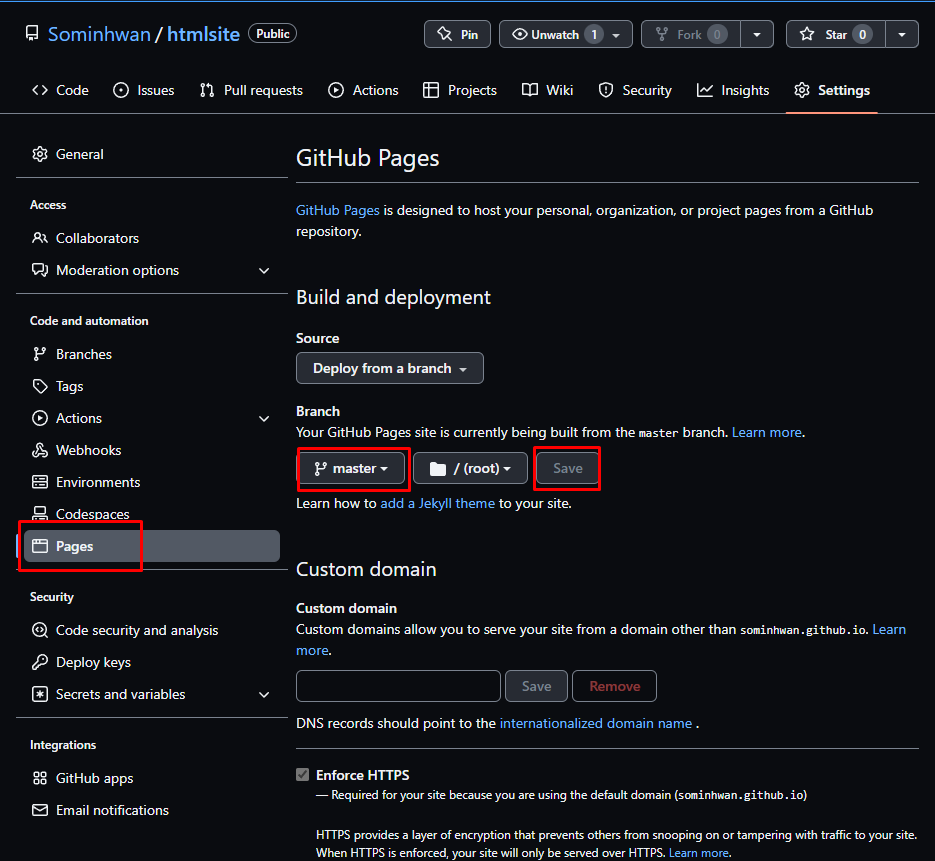Click the Secrets and variables asterisk icon
Image resolution: width=935 pixels, height=861 pixels.
coord(40,694)
